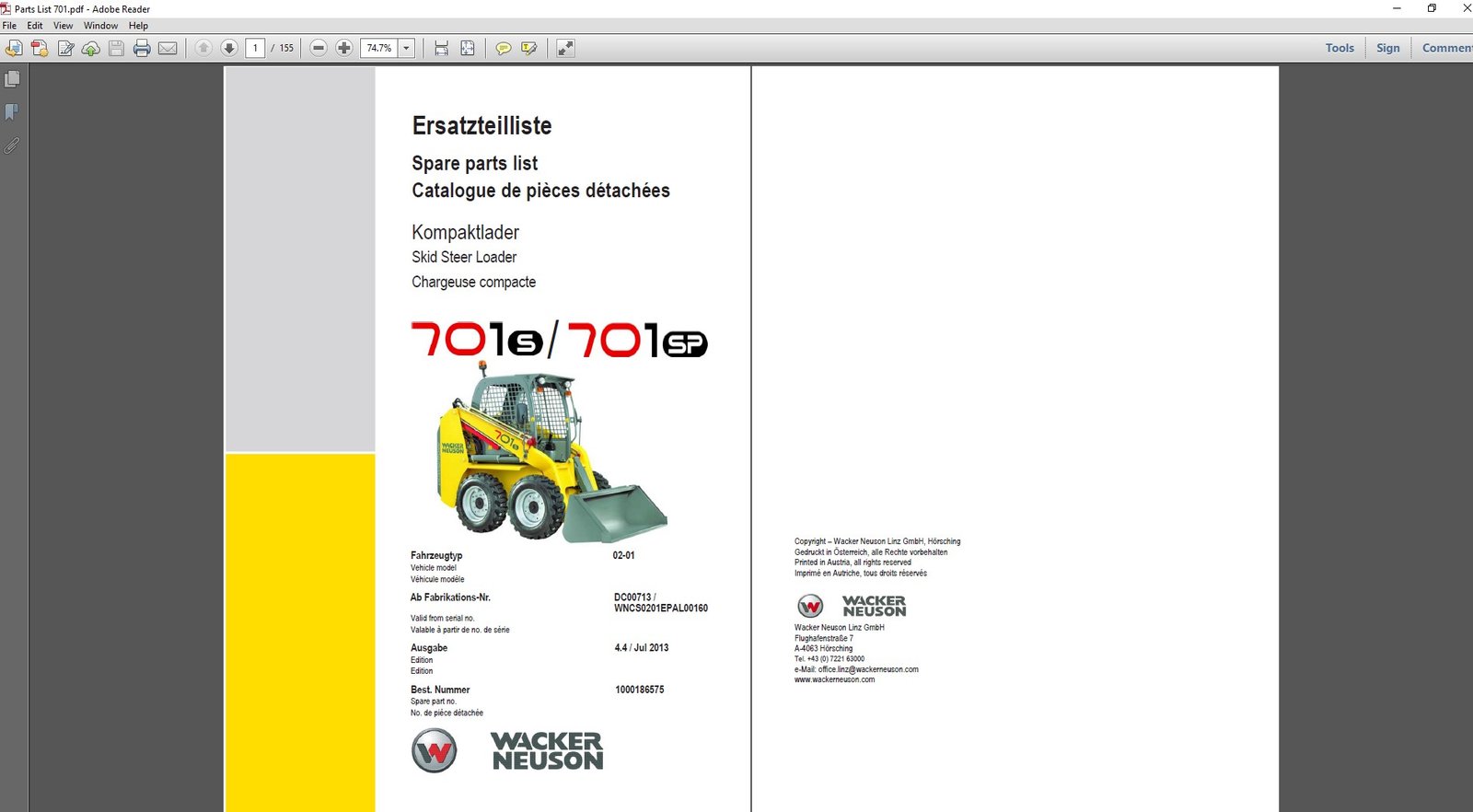Switch to read mode view
The height and width of the screenshot is (812, 1473).
click(565, 48)
